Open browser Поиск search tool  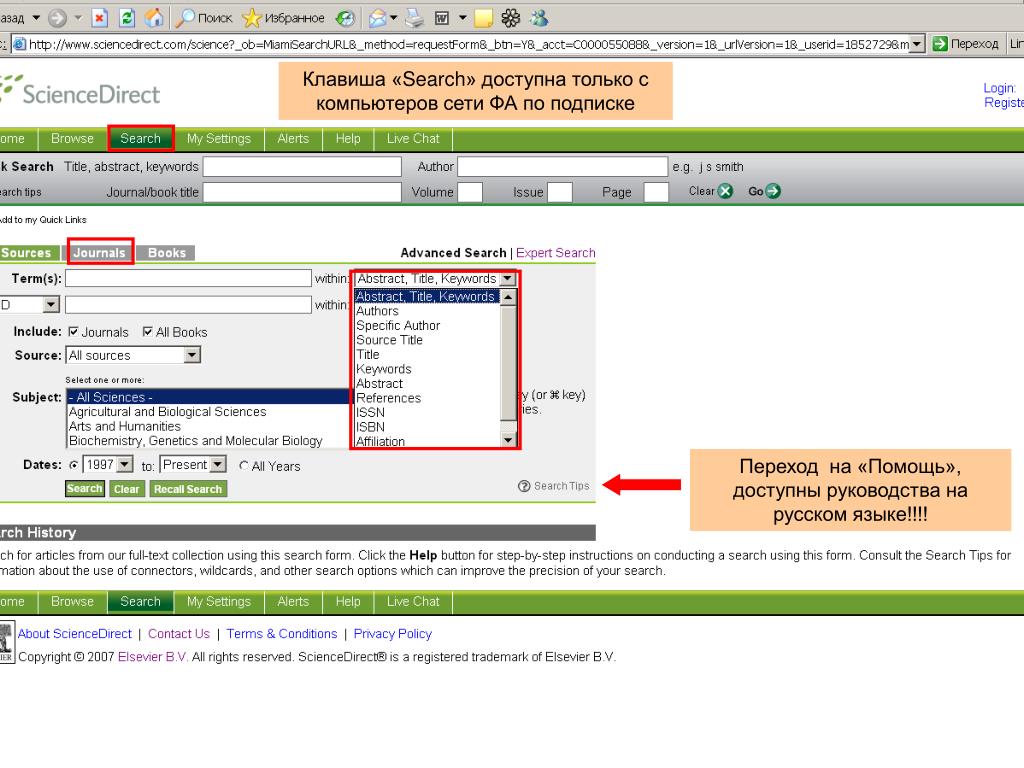point(204,18)
